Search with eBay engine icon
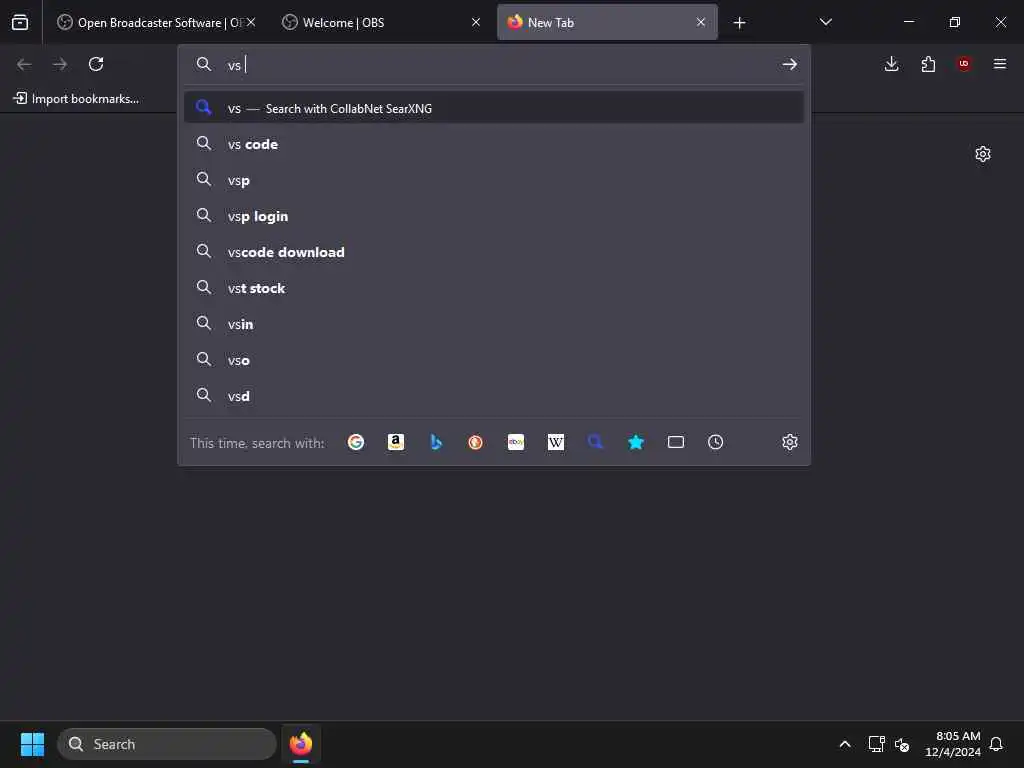This screenshot has width=1024, height=768. 516,442
